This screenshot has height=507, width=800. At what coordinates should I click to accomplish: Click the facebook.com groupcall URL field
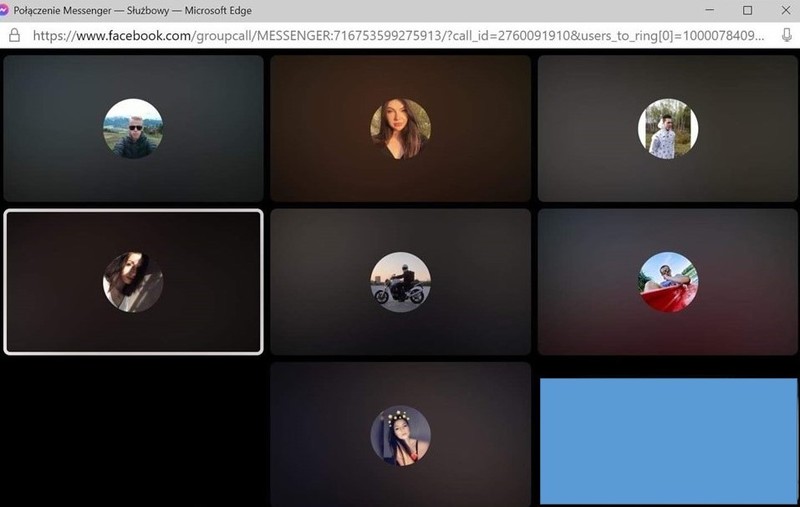pyautogui.click(x=398, y=35)
